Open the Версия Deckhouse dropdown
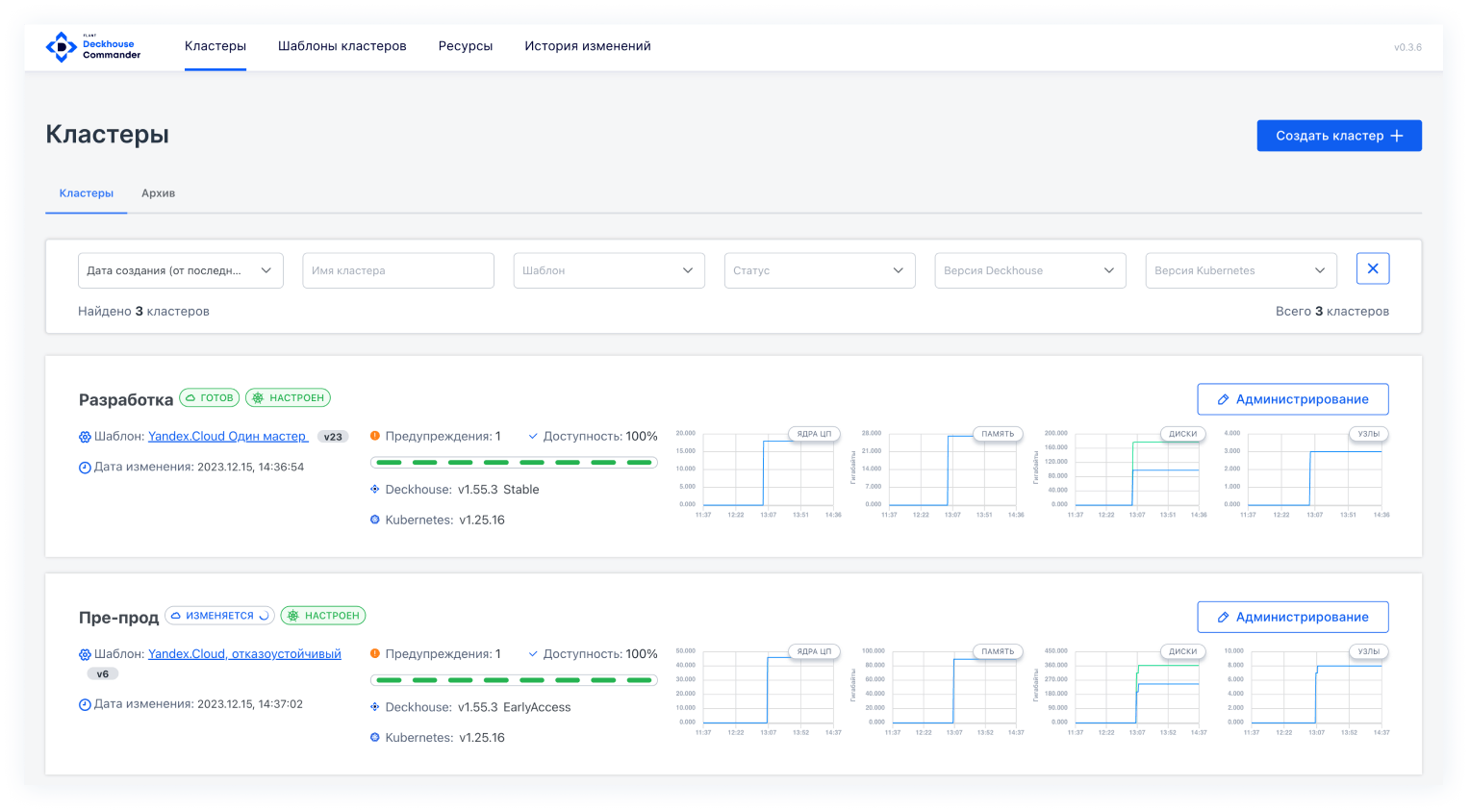The height and width of the screenshot is (812, 1470). (x=1030, y=270)
